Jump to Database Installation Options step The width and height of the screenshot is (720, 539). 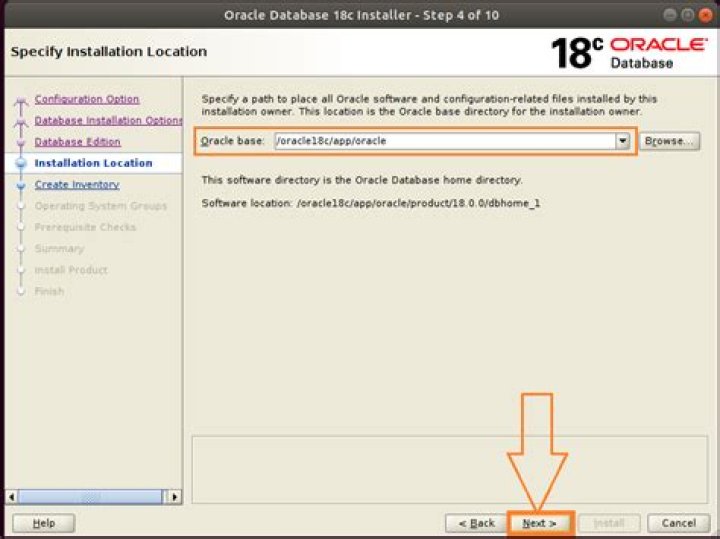pyautogui.click(x=108, y=120)
